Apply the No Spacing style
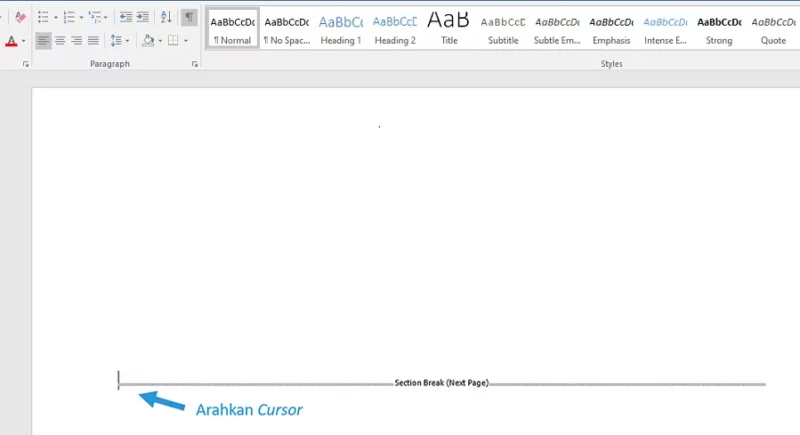Viewport: 800px width, 435px height. tap(287, 29)
